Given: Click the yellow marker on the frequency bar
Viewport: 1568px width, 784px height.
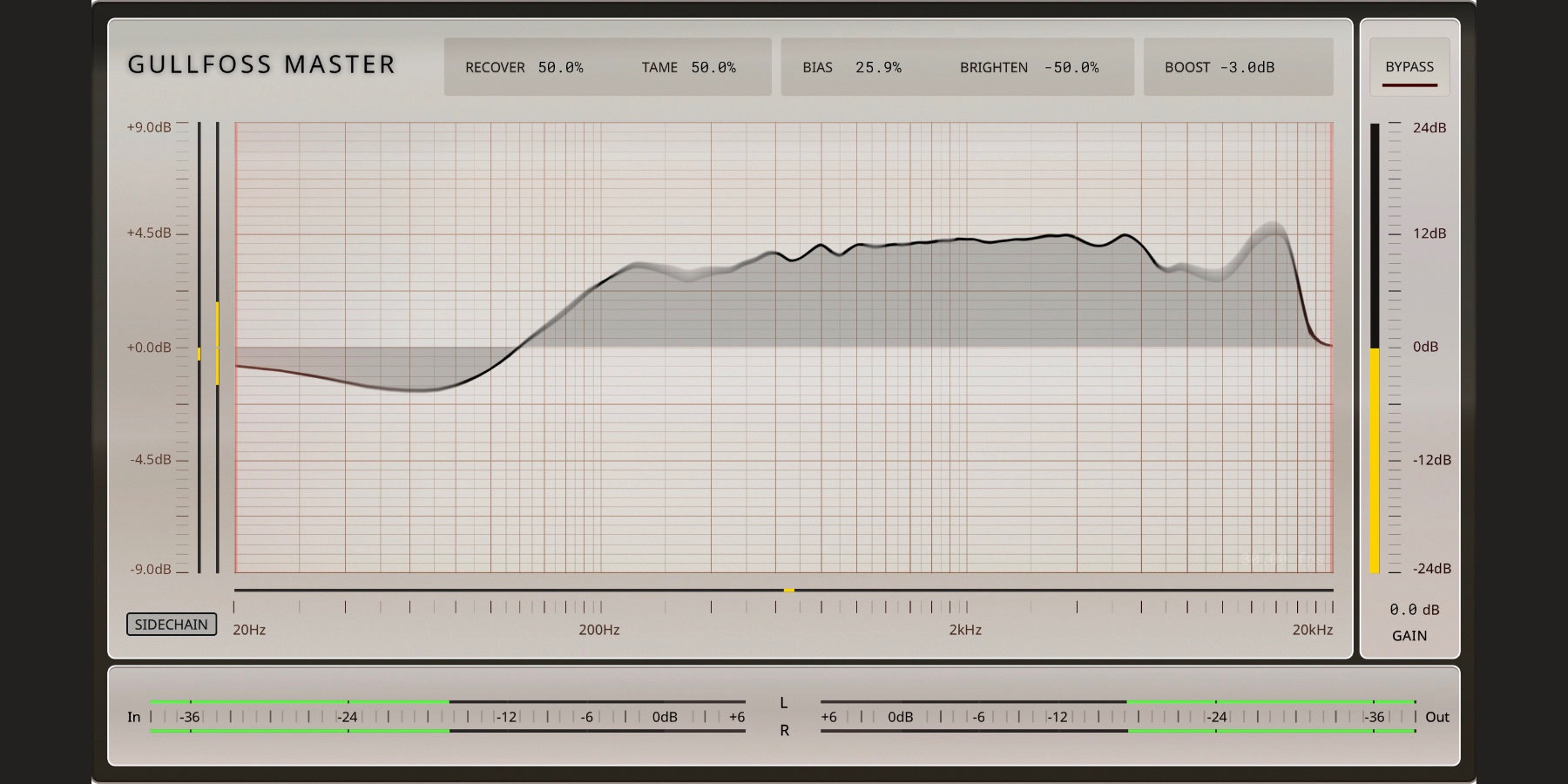Looking at the screenshot, I should [788, 591].
